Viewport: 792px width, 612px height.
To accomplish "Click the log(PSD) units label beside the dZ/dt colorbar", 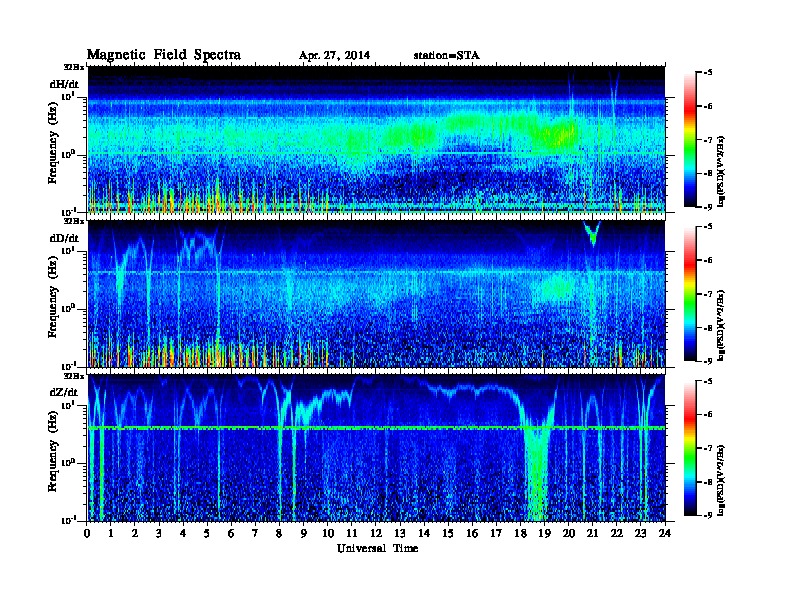I will click(722, 479).
